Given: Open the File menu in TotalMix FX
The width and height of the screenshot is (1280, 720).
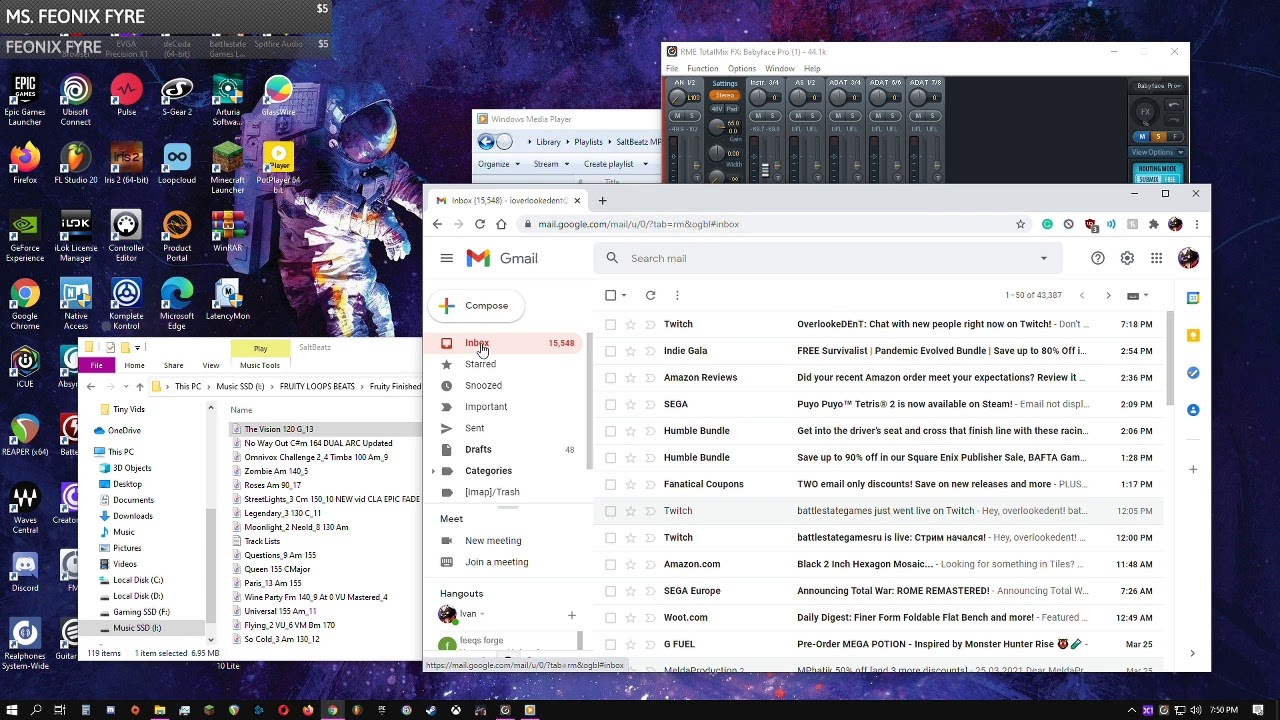Looking at the screenshot, I should point(672,69).
